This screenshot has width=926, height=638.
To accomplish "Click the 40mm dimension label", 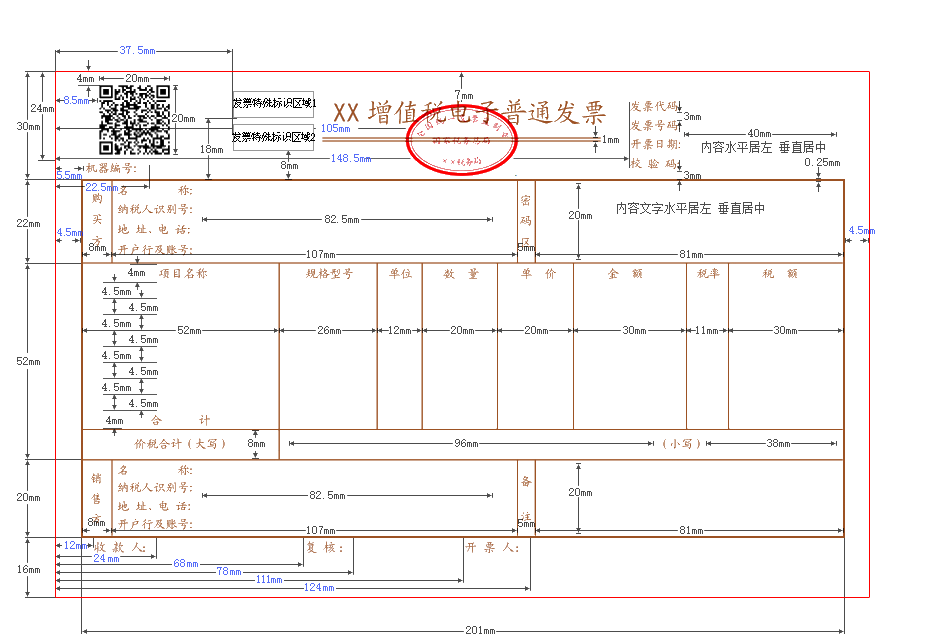I will (x=759, y=134).
